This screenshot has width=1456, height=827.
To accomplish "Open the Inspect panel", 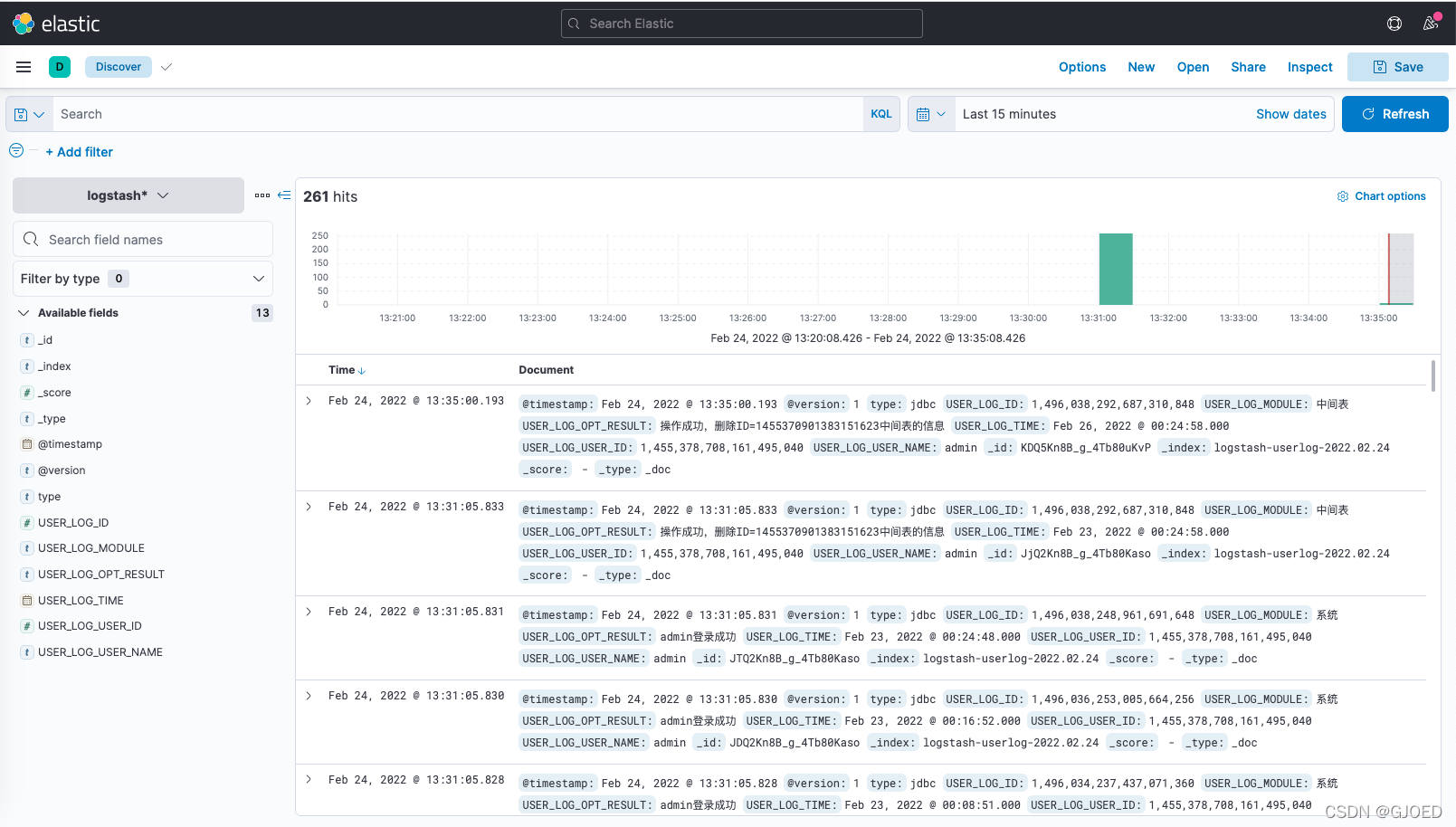I will 1309,67.
